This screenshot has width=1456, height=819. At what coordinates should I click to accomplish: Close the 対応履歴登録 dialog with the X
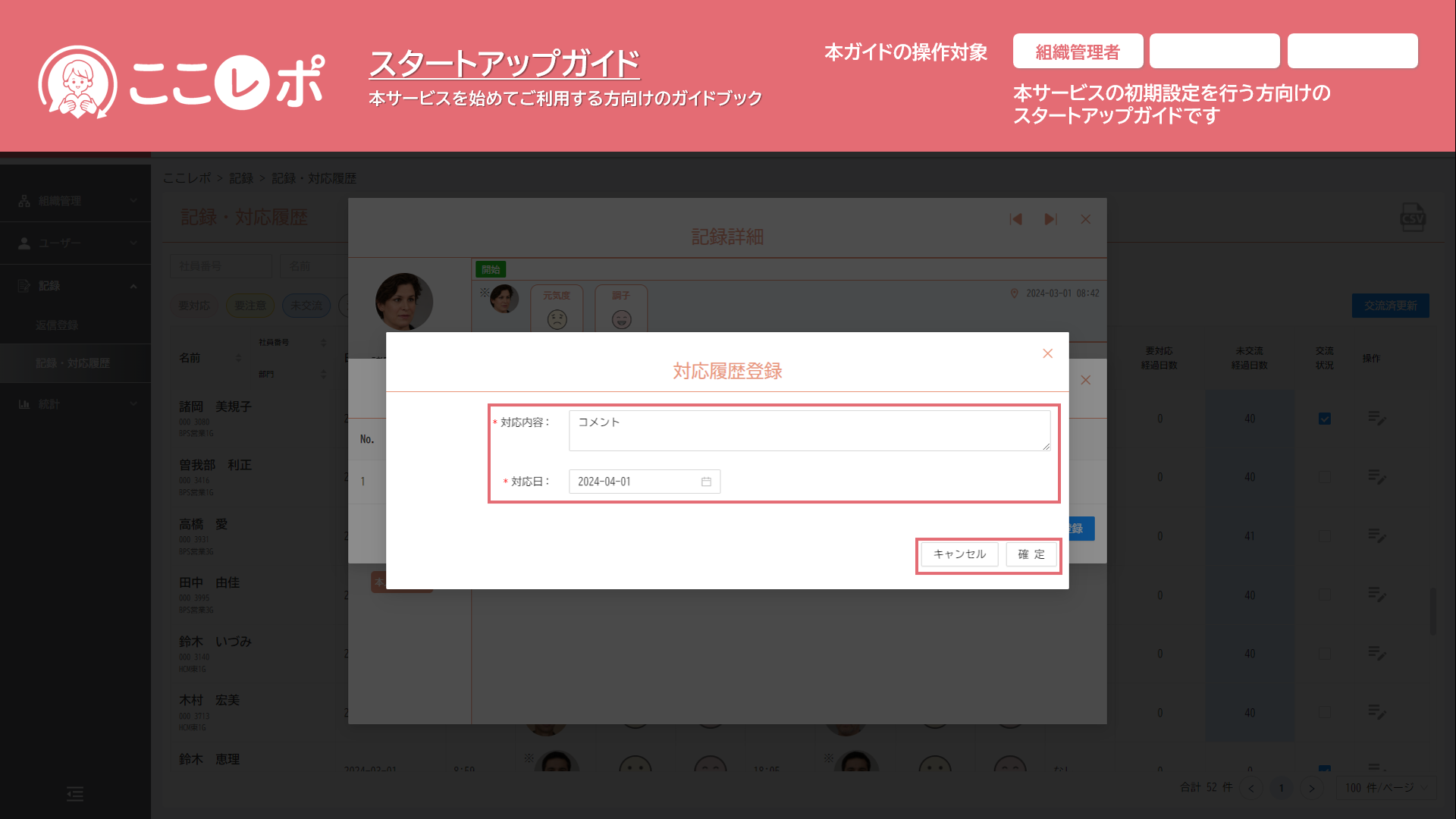(1047, 353)
